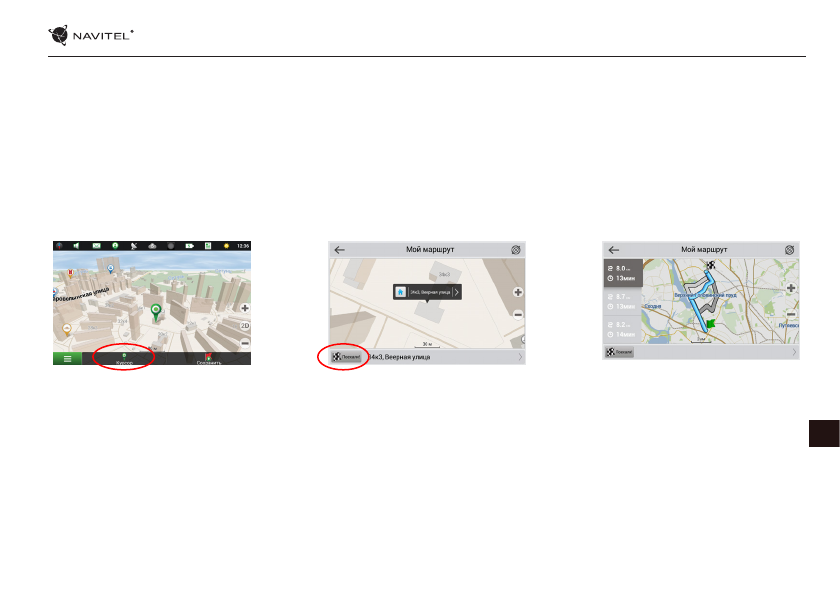Select the 8.2 km 14 min route option
Image resolution: width=840 pixels, height=595 pixels.
coord(623,330)
